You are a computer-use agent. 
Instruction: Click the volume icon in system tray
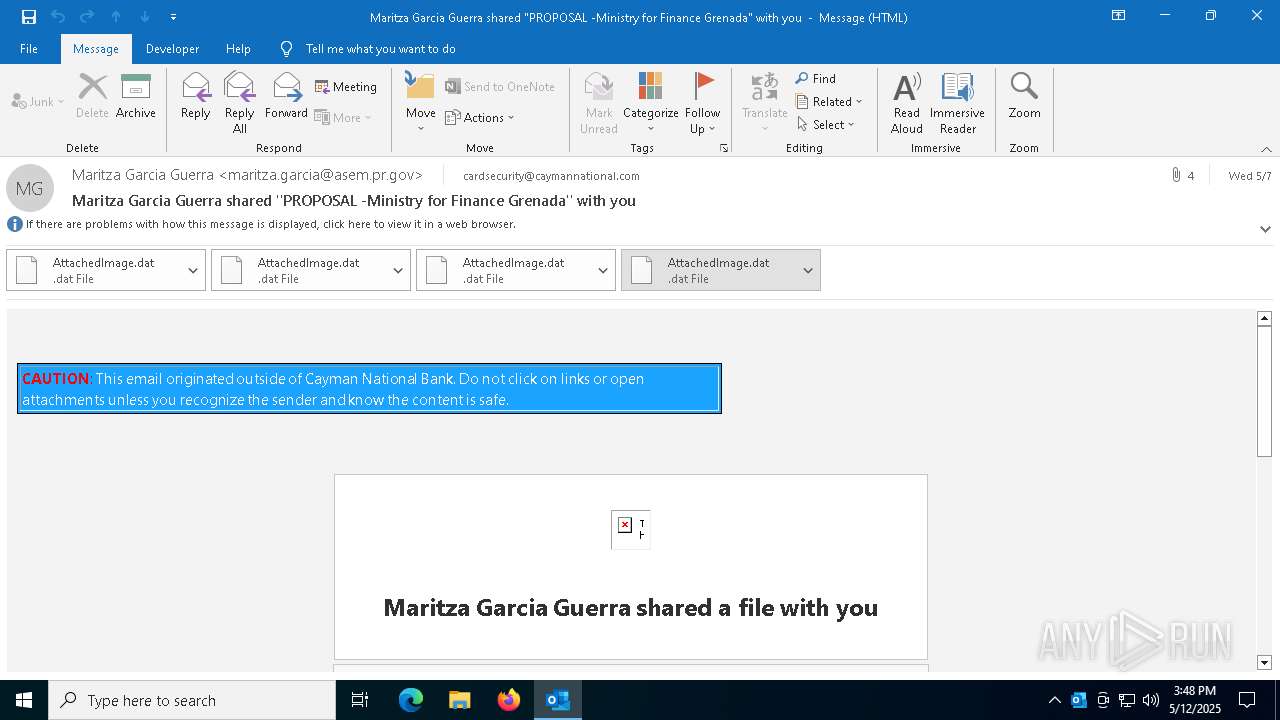pyautogui.click(x=1150, y=700)
